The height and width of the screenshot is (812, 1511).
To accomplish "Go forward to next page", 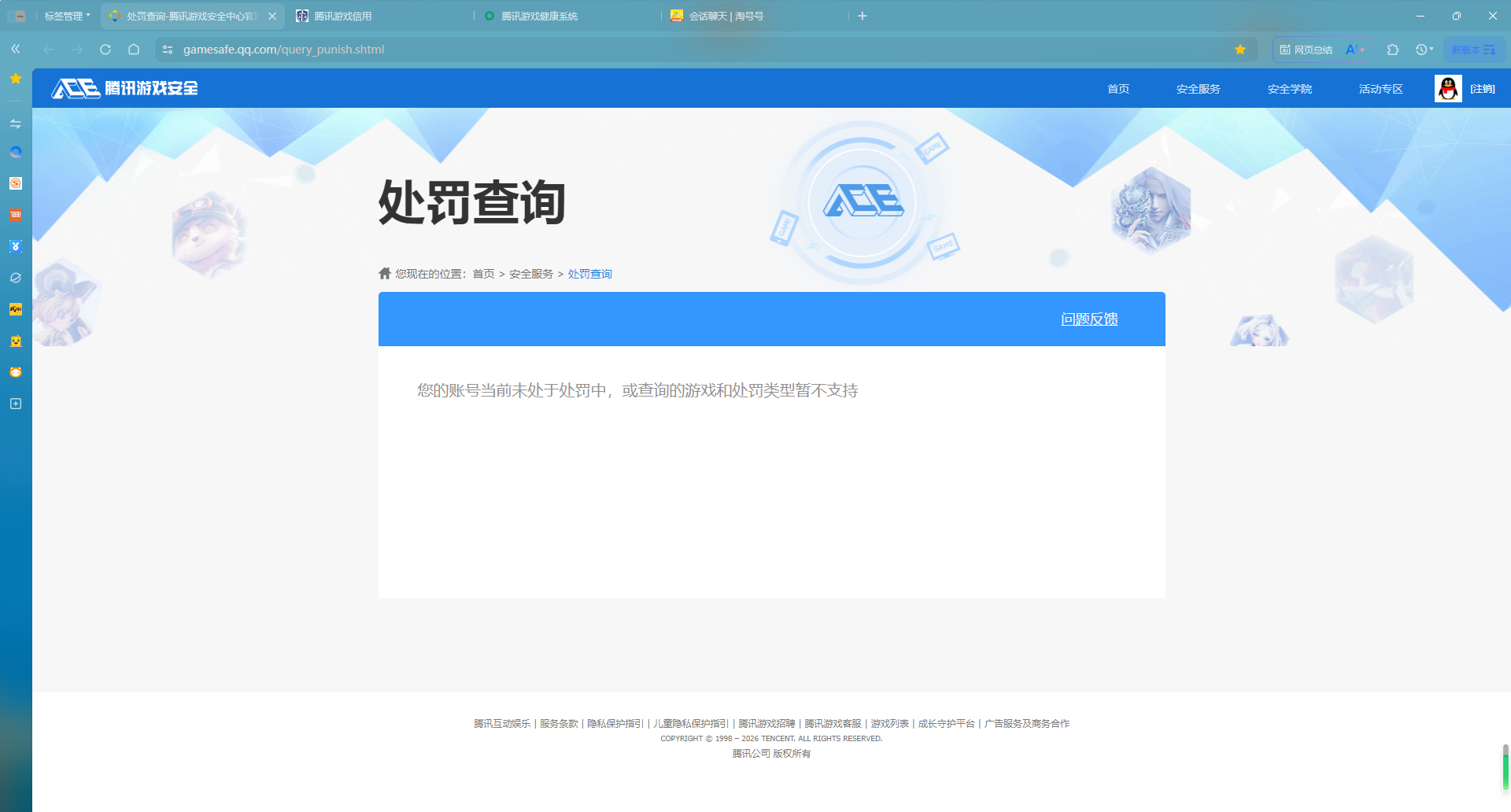I will 77,49.
